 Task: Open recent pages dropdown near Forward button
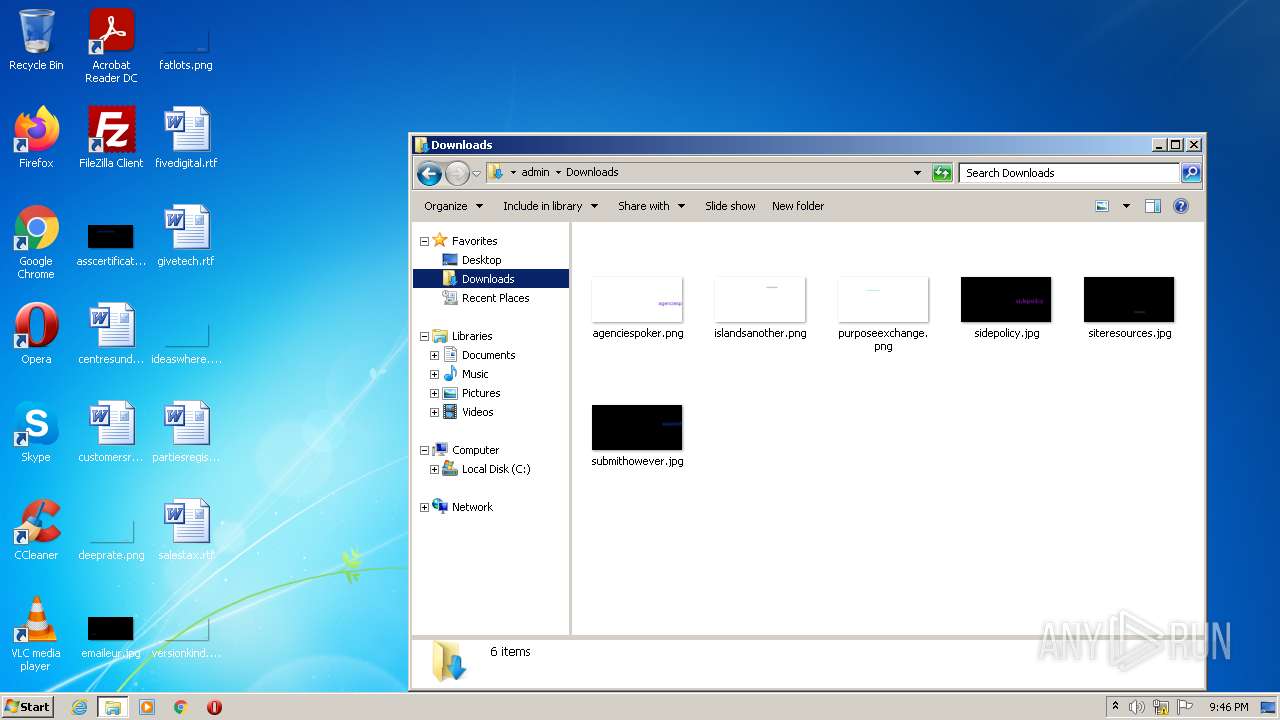pos(477,173)
